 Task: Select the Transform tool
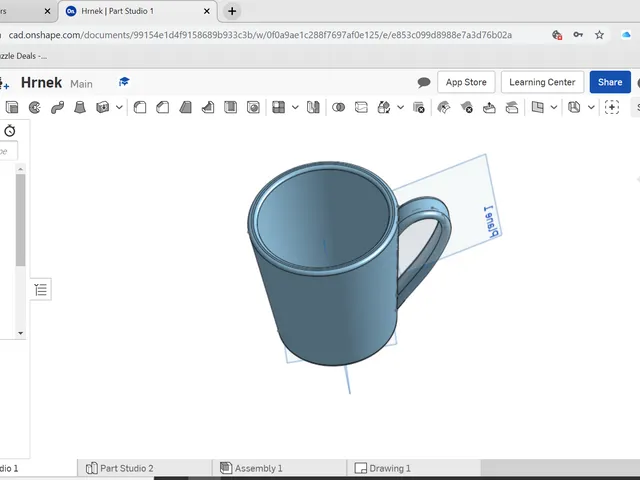click(x=384, y=107)
